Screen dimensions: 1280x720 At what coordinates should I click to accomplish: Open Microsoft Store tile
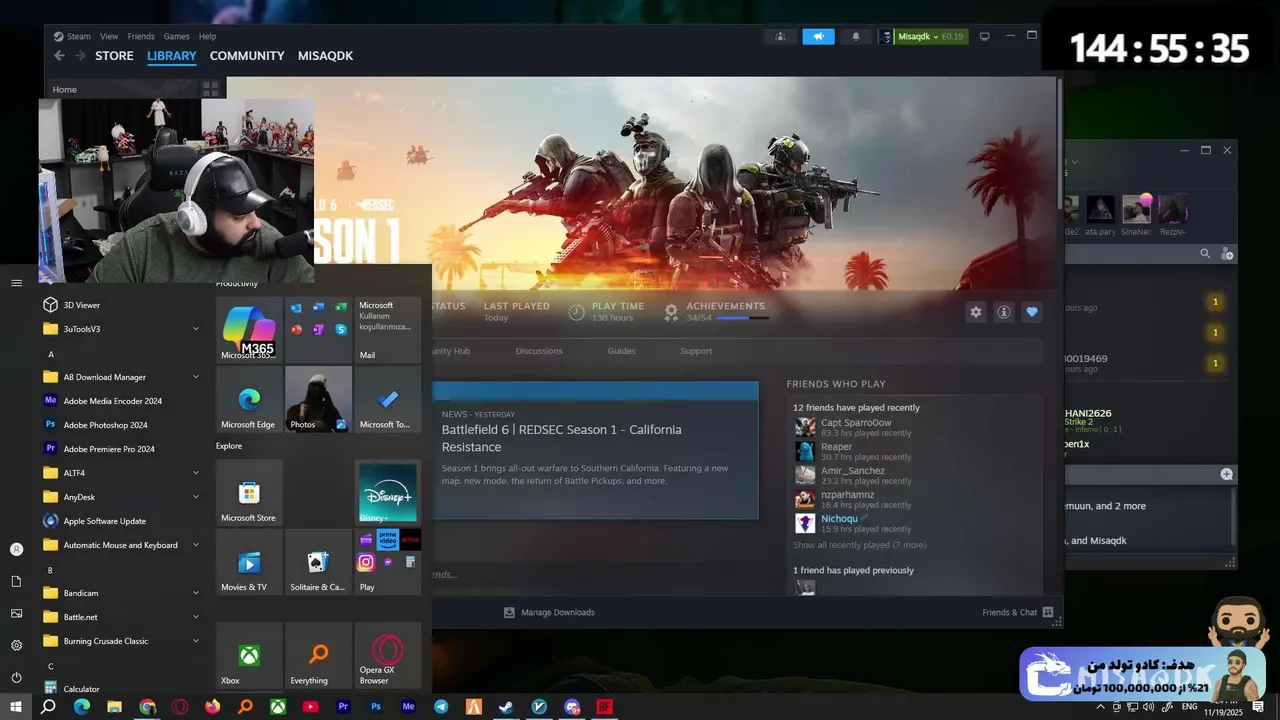tap(249, 492)
